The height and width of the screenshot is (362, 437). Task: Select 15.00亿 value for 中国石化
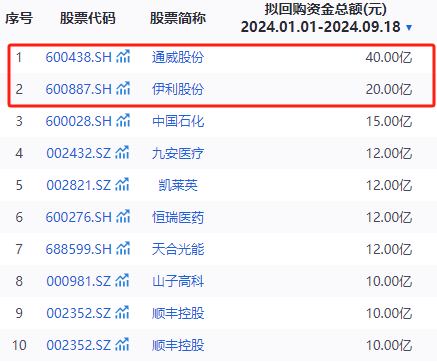[389, 121]
